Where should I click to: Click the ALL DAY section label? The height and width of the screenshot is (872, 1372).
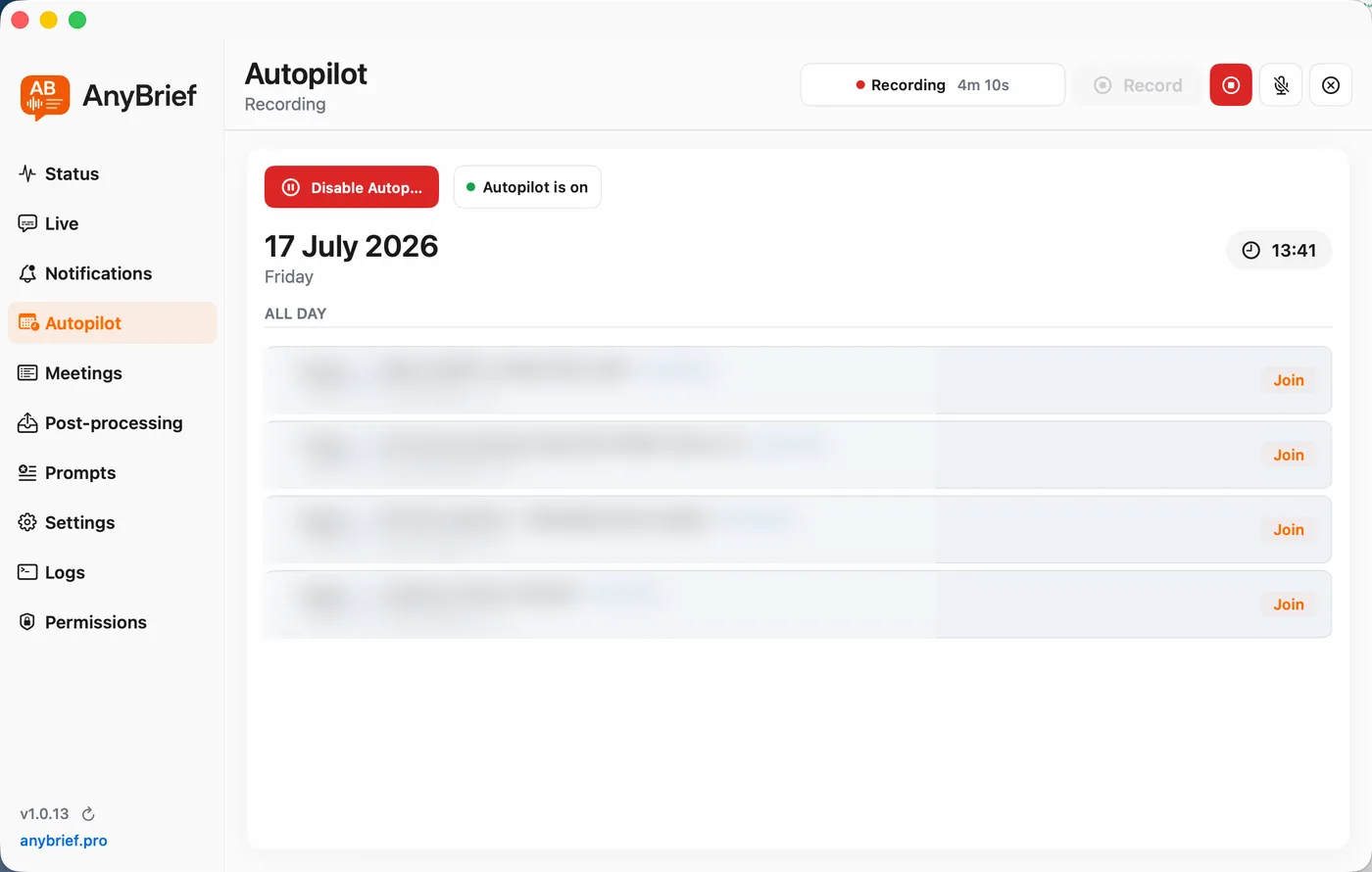(x=296, y=314)
